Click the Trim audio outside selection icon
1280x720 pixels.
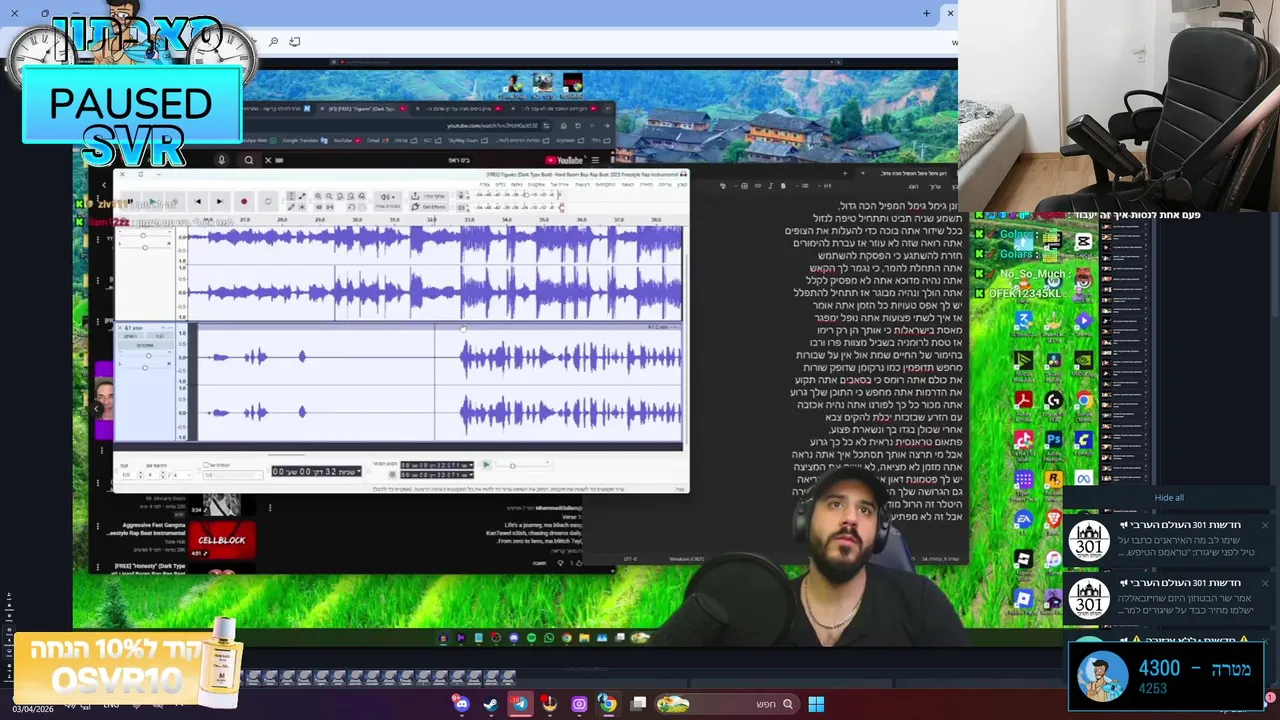coord(318,207)
